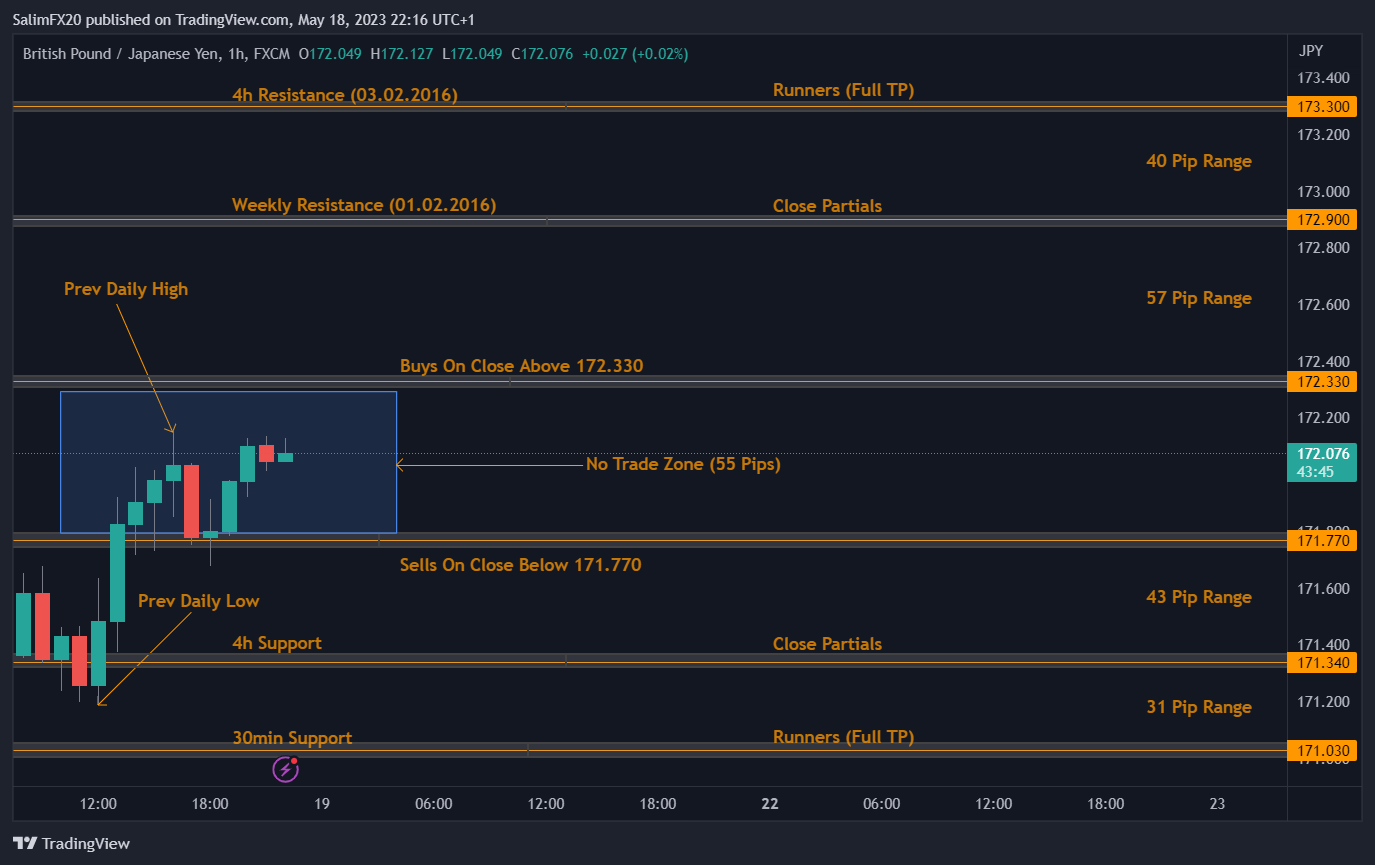Select the green 172.076 current price label
Viewport: 1375px width, 865px height.
1323,454
